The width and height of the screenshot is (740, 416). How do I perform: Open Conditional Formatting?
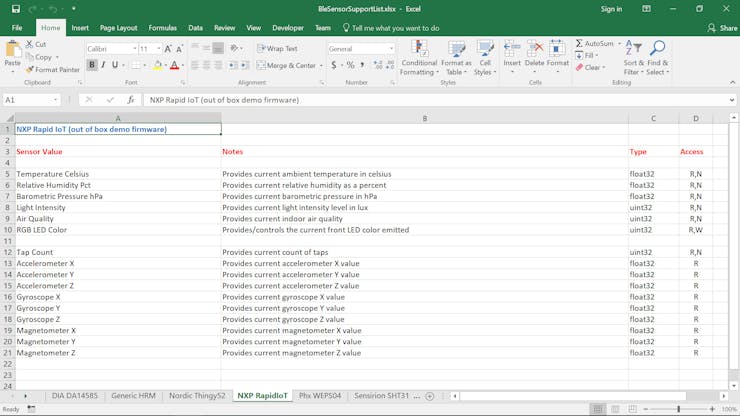point(419,58)
